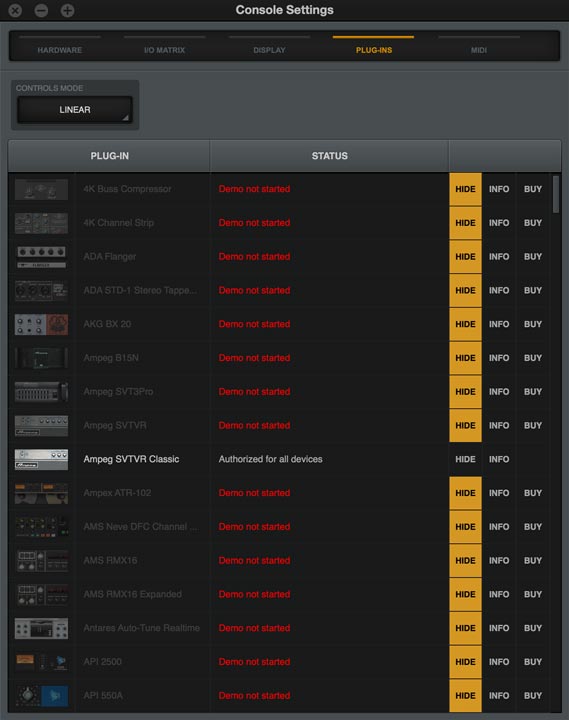The height and width of the screenshot is (720, 569).
Task: Click 'Demo not started' for API 550A
Action: click(254, 696)
